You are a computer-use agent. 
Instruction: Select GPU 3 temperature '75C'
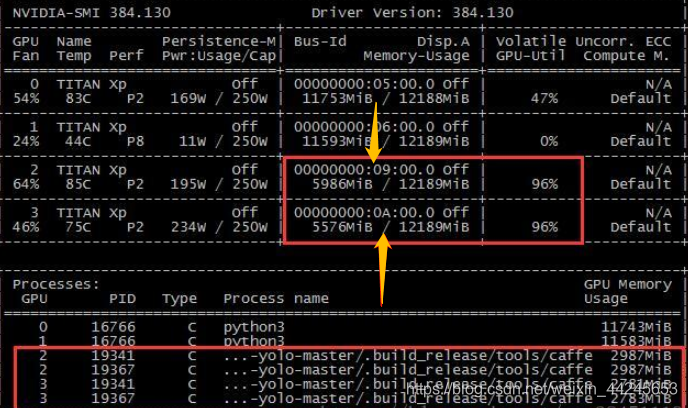(x=78, y=227)
